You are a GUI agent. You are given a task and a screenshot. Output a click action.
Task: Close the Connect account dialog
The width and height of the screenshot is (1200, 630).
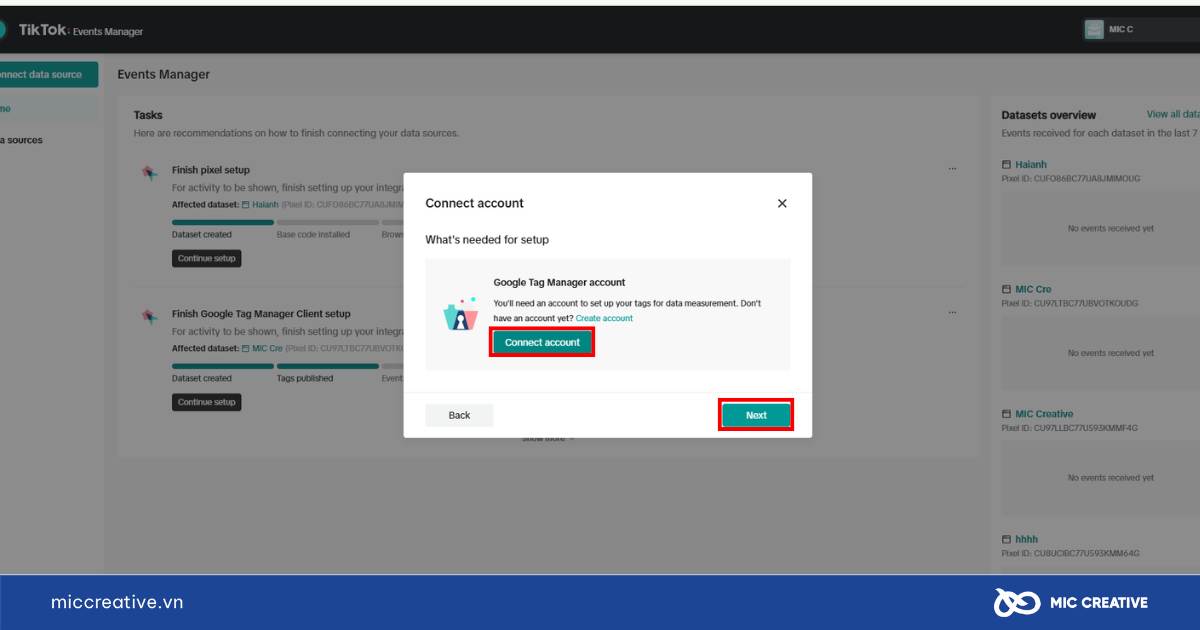[782, 203]
